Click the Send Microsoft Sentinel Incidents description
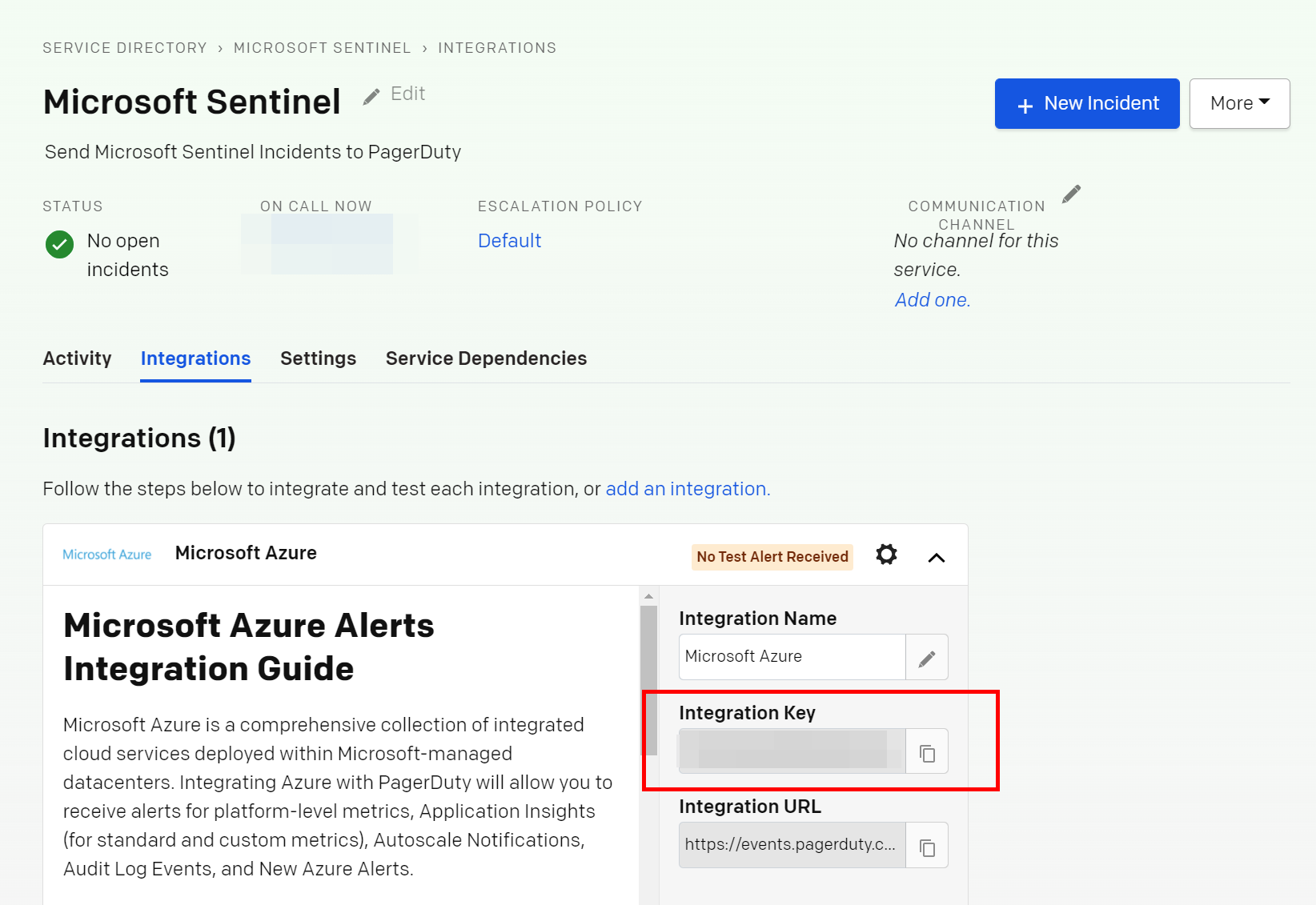 coord(253,152)
